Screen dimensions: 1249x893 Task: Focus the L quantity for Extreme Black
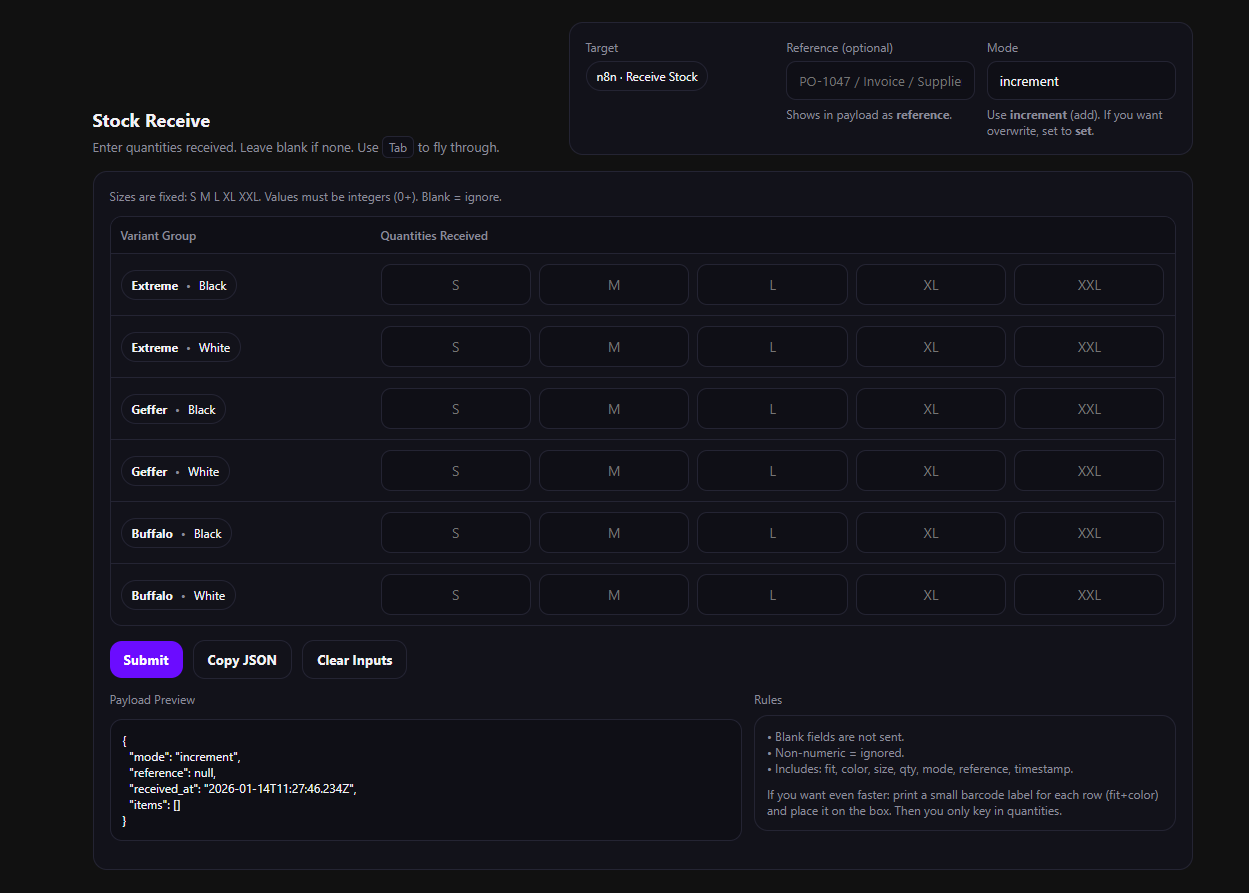click(x=772, y=285)
